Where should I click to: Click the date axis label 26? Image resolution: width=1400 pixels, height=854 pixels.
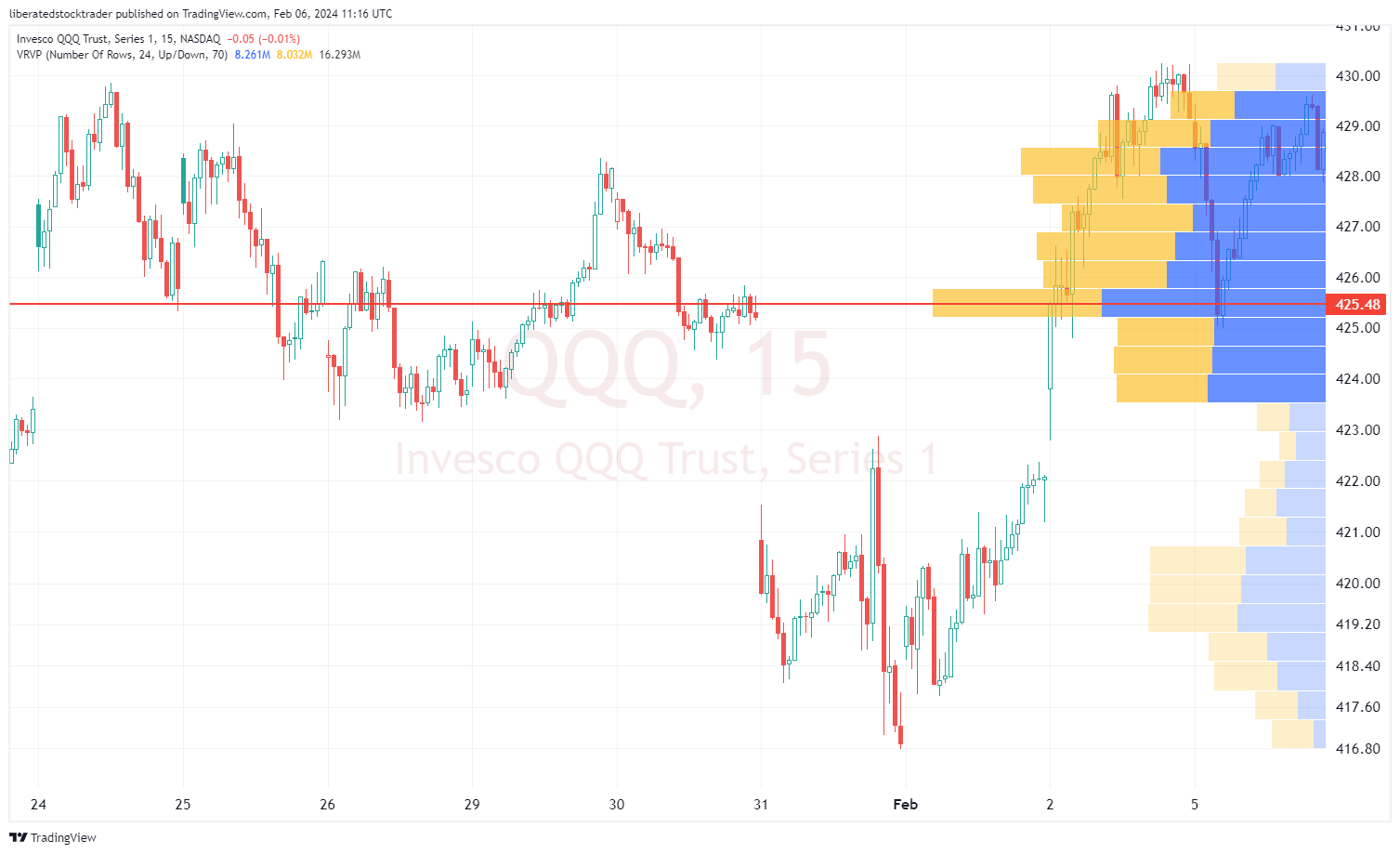click(327, 804)
